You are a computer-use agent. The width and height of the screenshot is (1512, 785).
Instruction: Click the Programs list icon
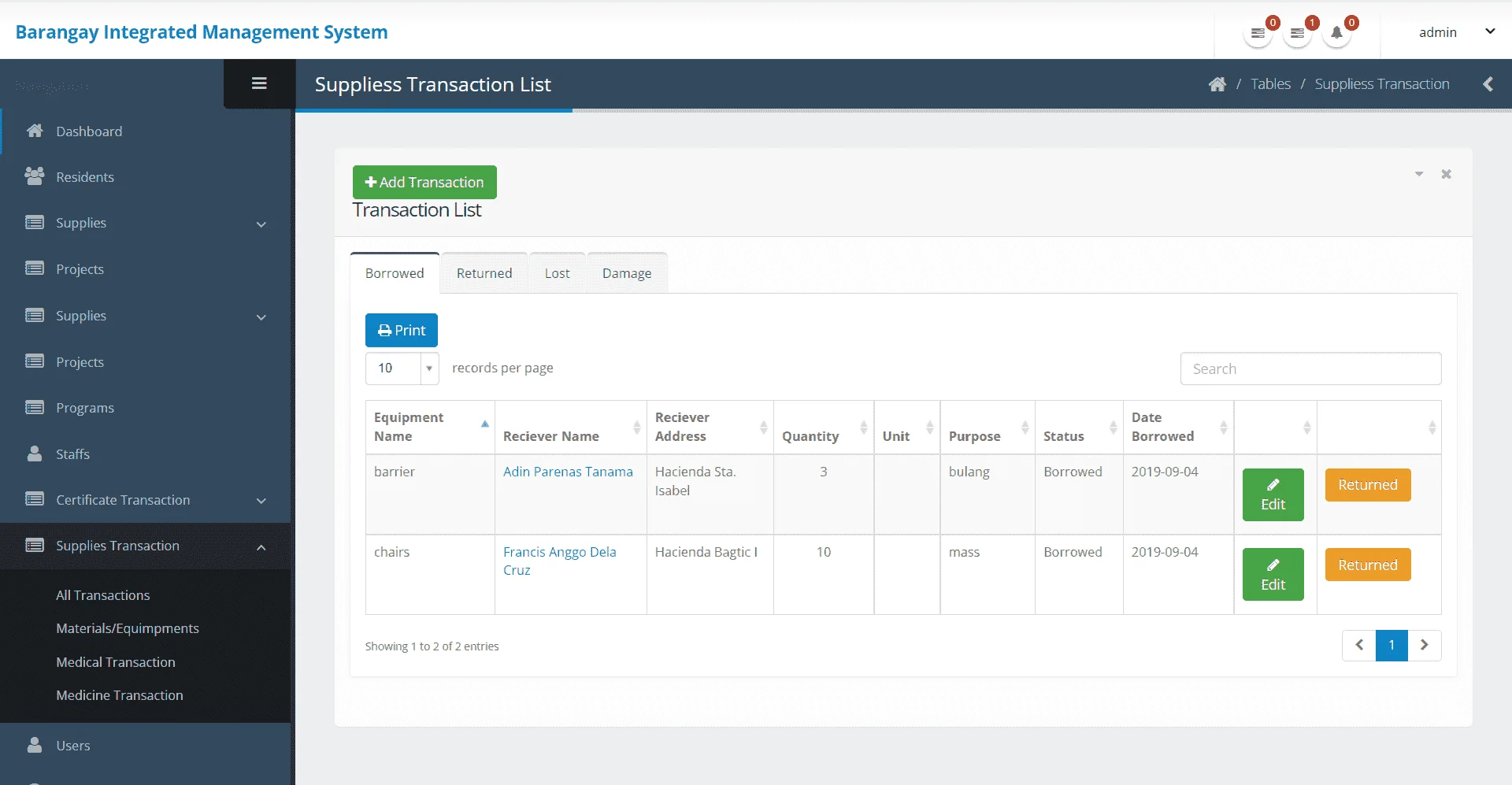point(35,407)
